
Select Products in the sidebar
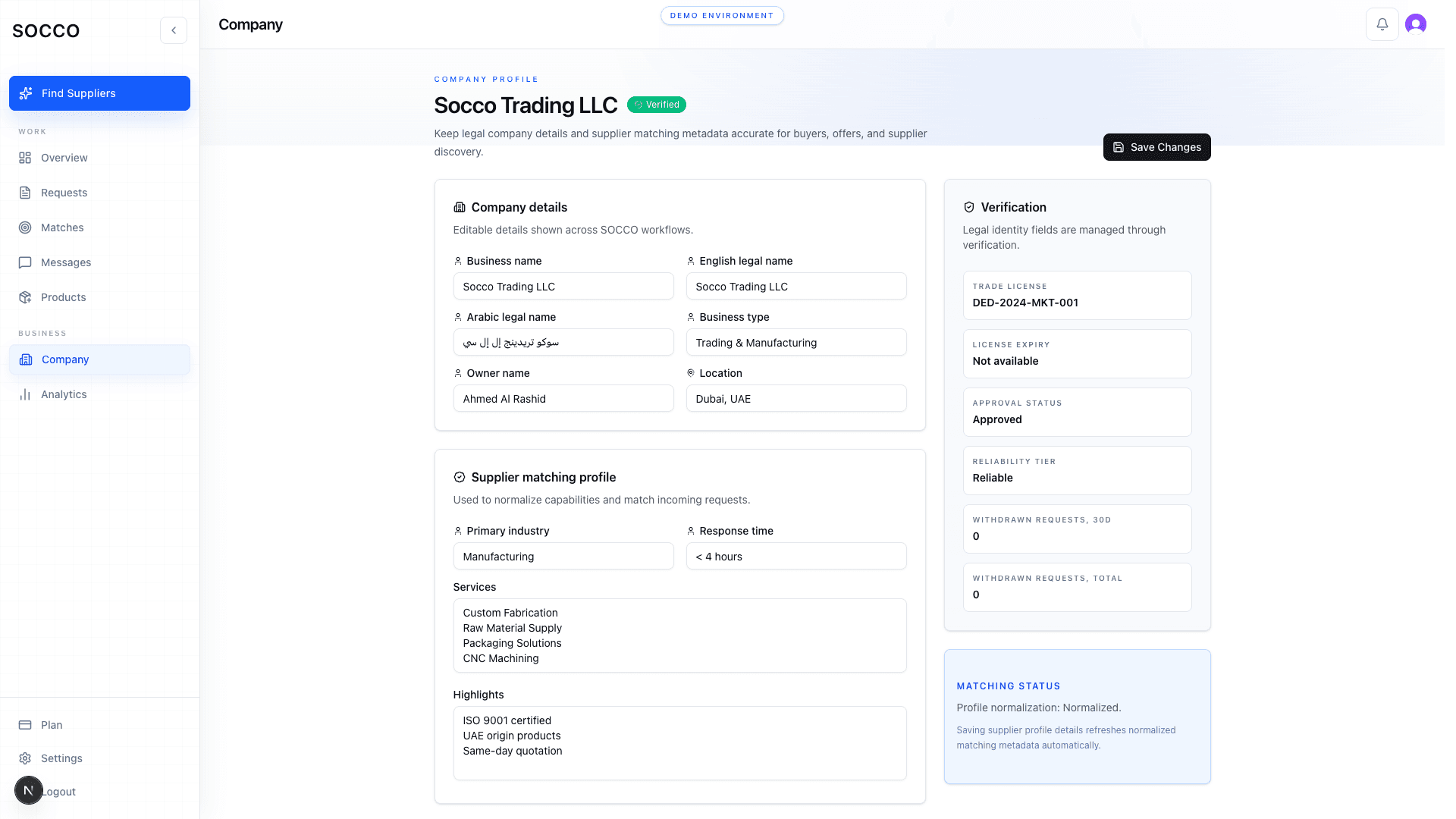point(99,297)
